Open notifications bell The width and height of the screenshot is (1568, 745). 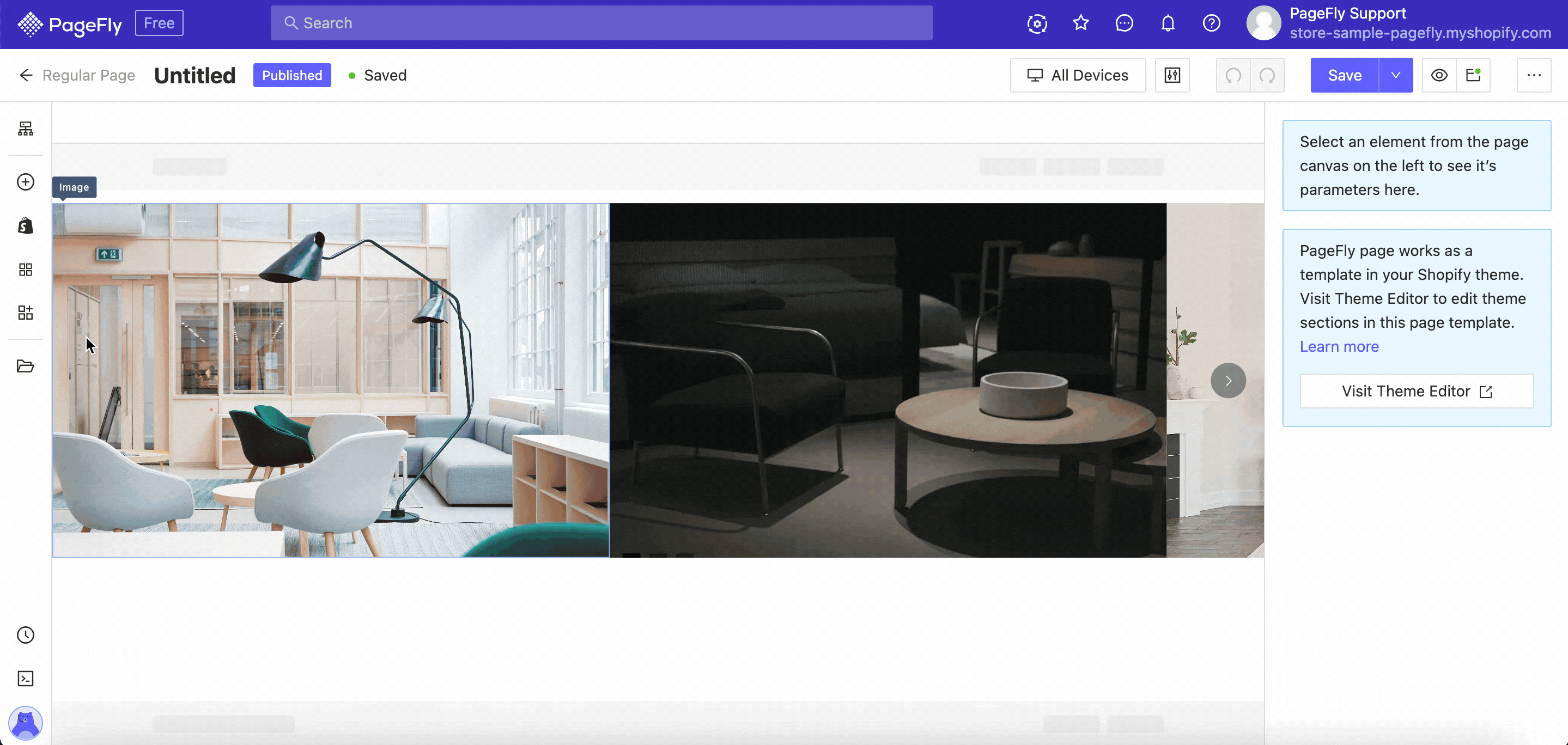pyautogui.click(x=1168, y=23)
